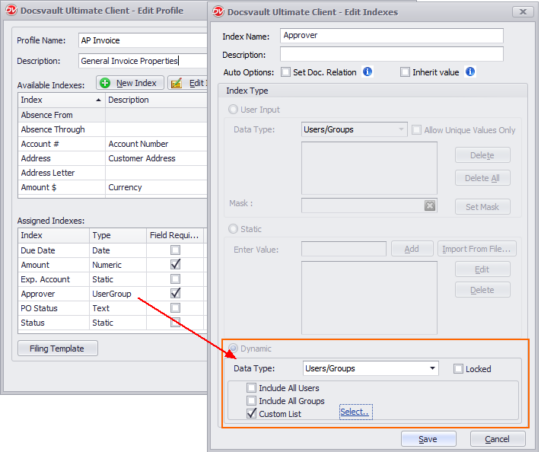Image resolution: width=541 pixels, height=452 pixels.
Task: Click the Inherit value info icon
Action: [x=470, y=72]
